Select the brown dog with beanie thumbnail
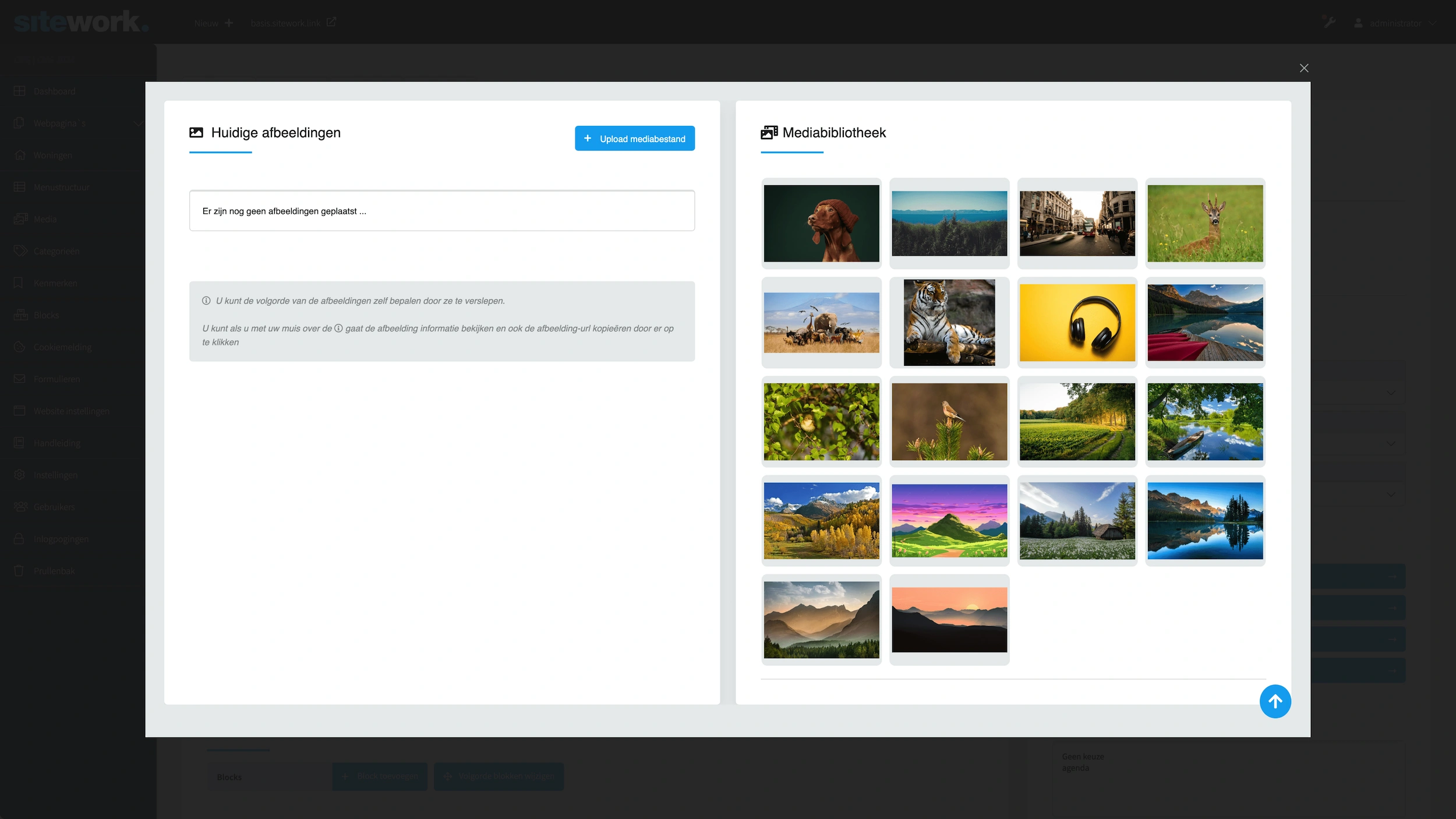Viewport: 1456px width, 819px height. click(x=821, y=224)
